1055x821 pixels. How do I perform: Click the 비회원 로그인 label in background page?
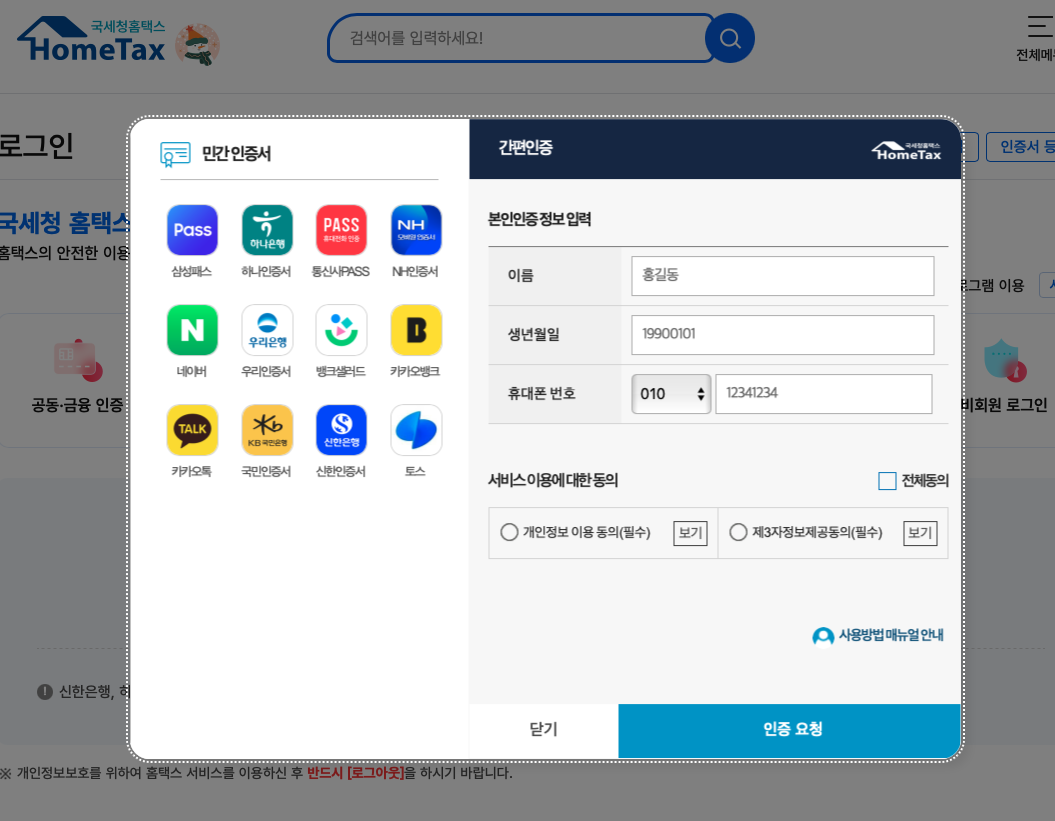coord(1004,405)
